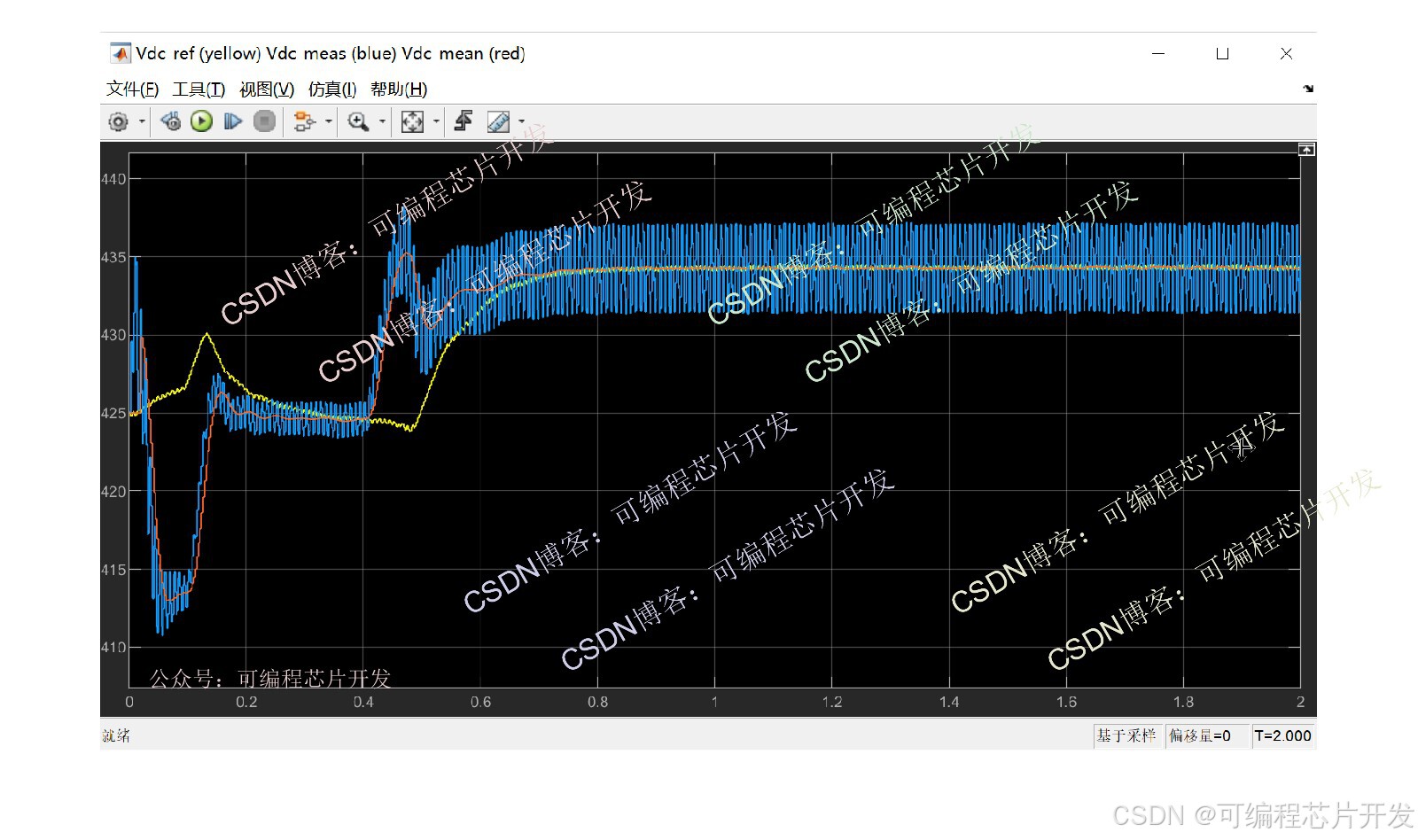Click the scale axes limits icon
The width and height of the screenshot is (1418, 840).
click(x=412, y=121)
